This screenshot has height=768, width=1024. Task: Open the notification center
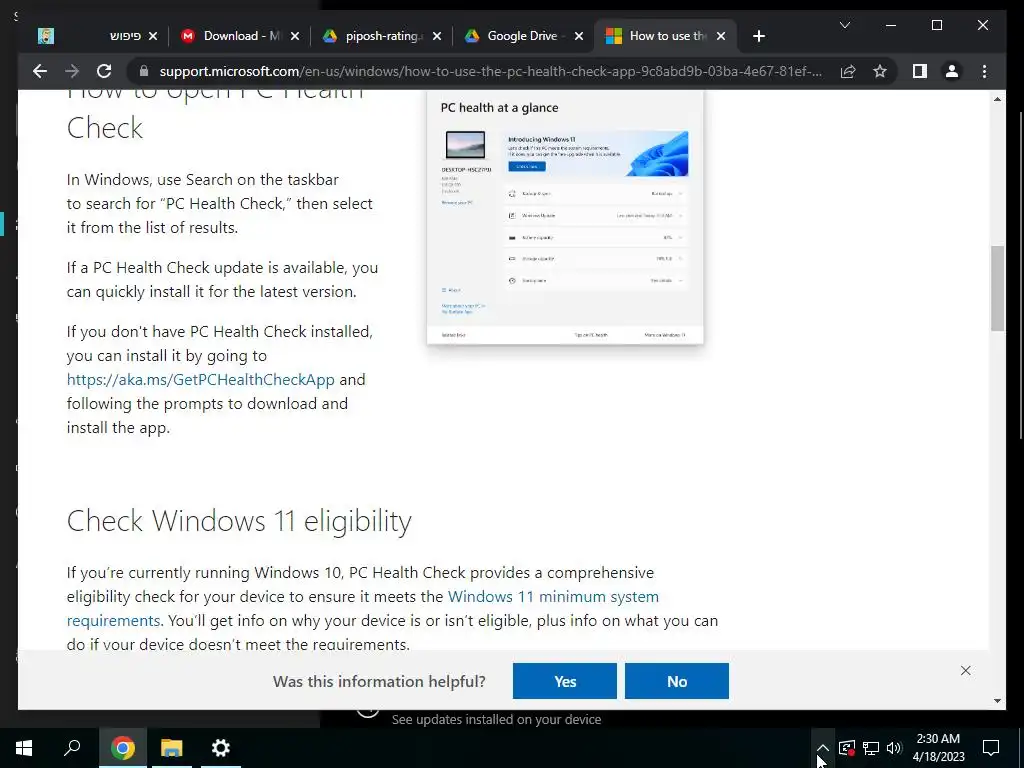991,748
